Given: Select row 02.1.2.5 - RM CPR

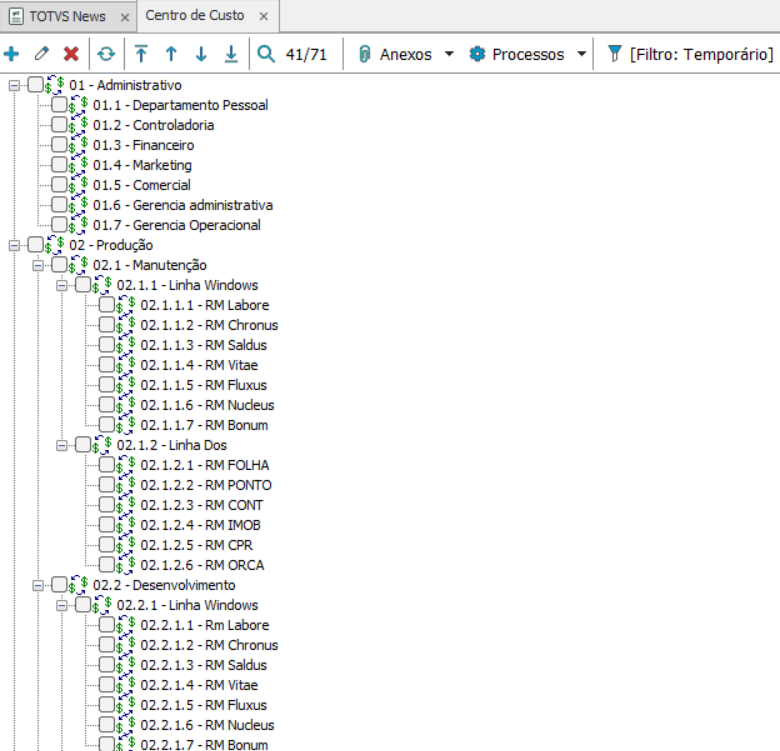Looking at the screenshot, I should [x=196, y=545].
